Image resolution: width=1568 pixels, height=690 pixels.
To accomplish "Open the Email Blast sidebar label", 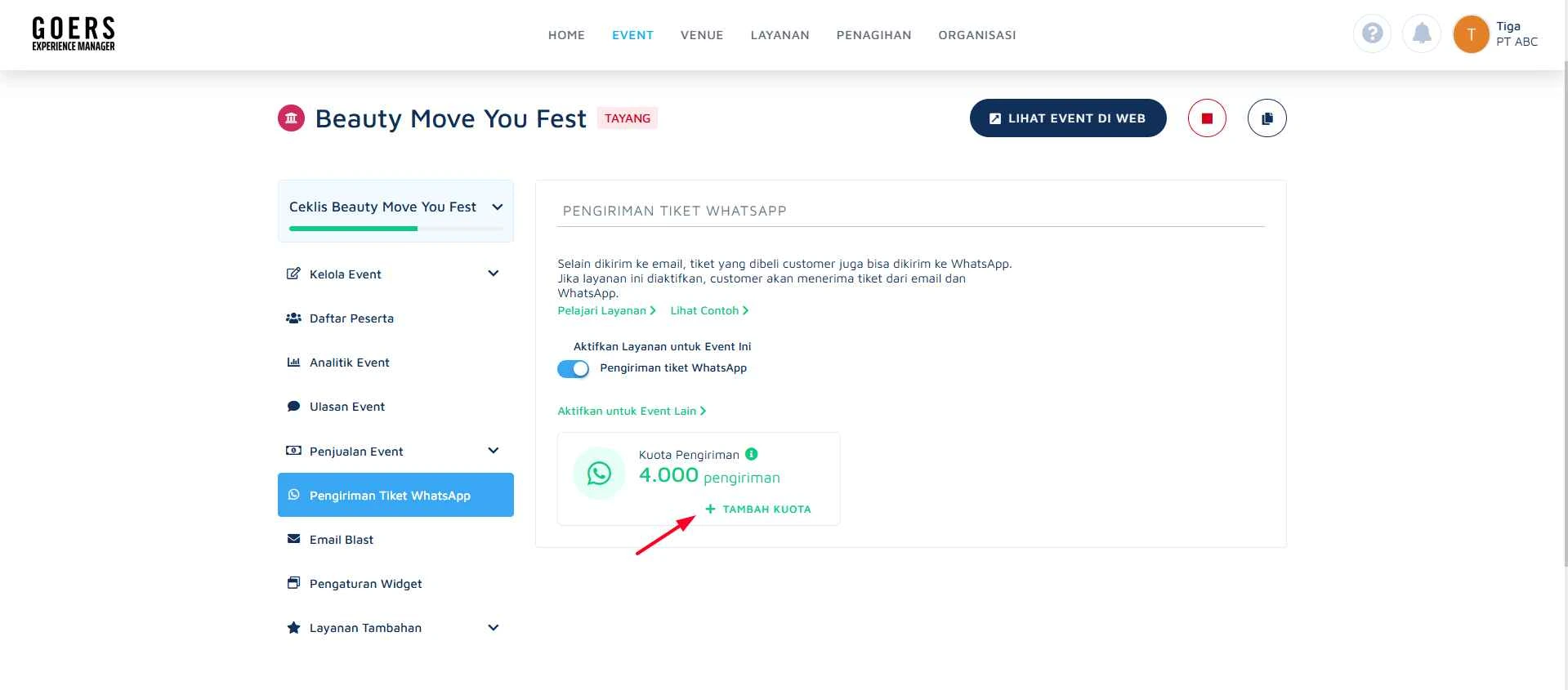I will (x=342, y=540).
